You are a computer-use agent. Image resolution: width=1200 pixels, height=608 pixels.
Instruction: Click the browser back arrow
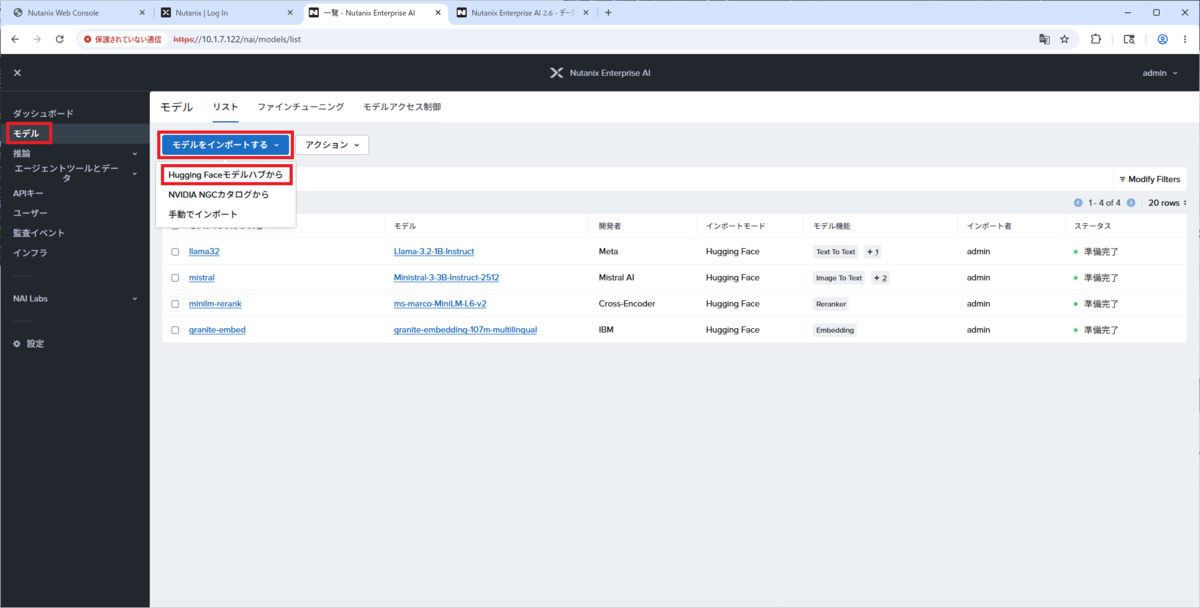coord(15,39)
